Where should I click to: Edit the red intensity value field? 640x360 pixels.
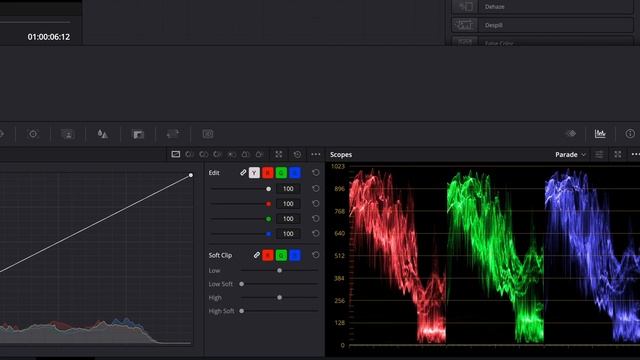[x=288, y=204]
